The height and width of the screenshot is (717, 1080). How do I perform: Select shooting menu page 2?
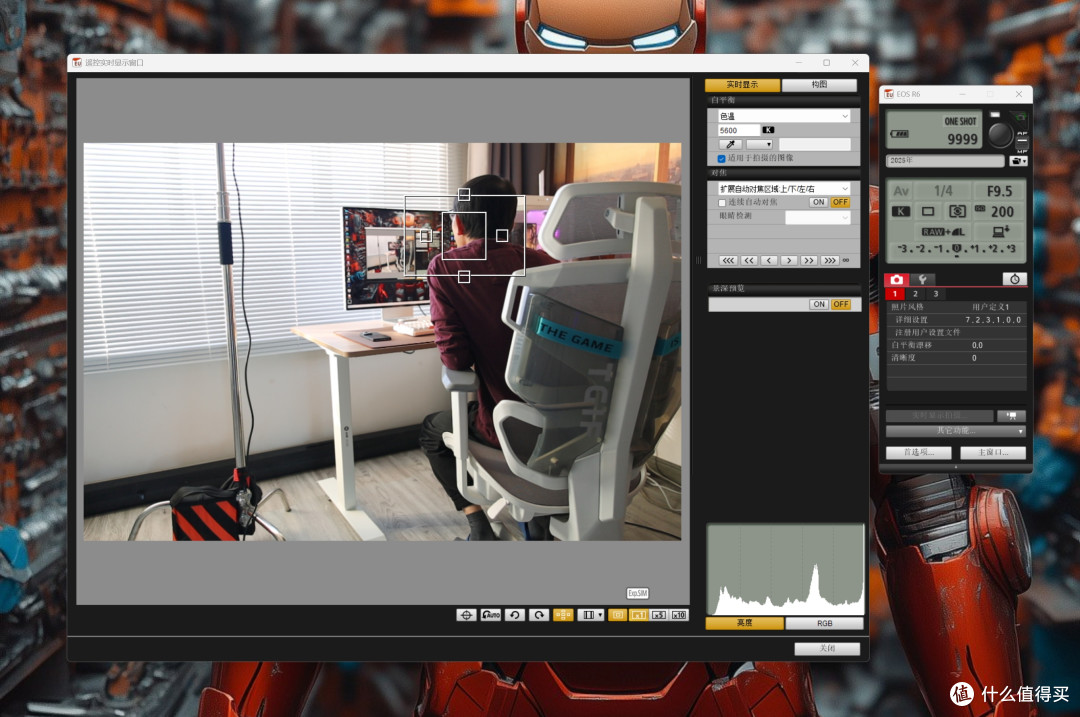(x=915, y=294)
